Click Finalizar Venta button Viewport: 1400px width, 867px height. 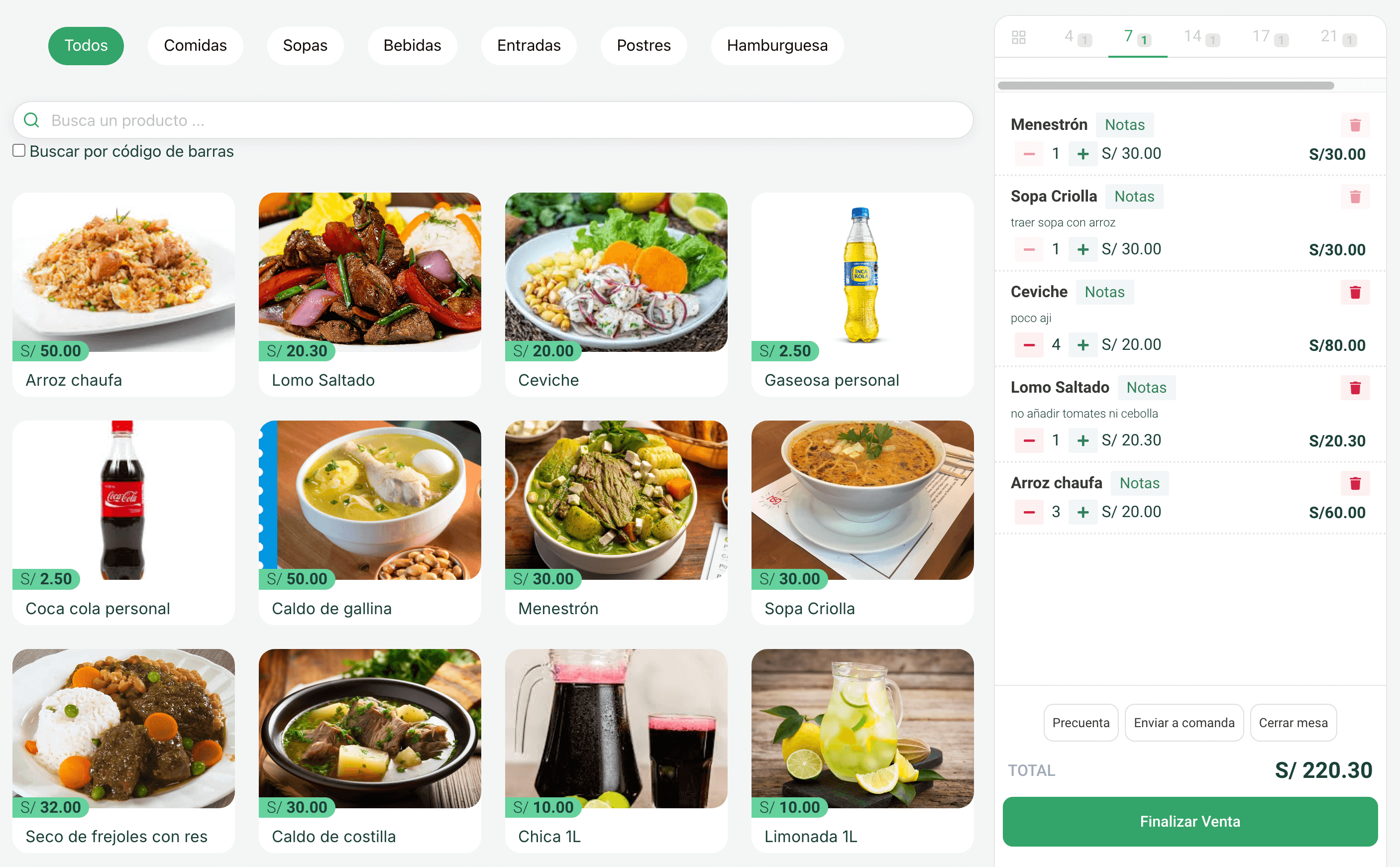(1189, 821)
